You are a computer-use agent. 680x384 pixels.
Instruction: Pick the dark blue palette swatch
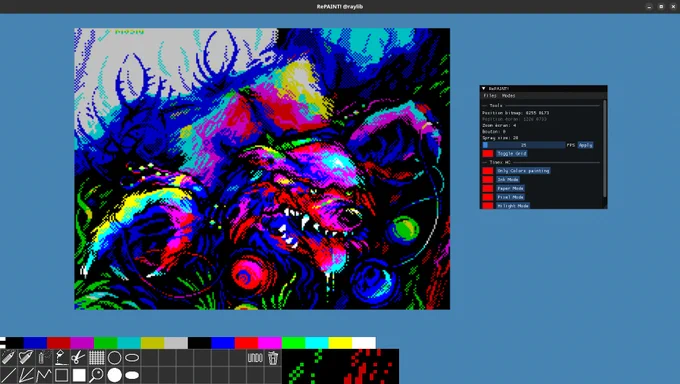[35, 343]
